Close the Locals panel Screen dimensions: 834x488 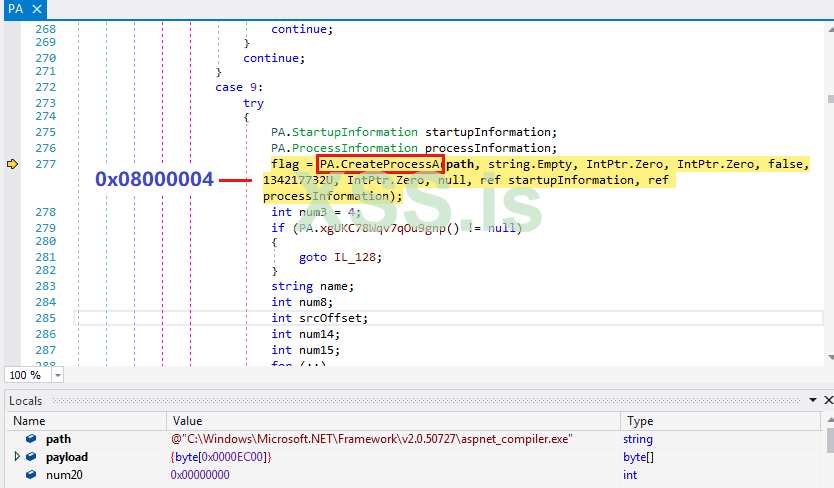828,400
